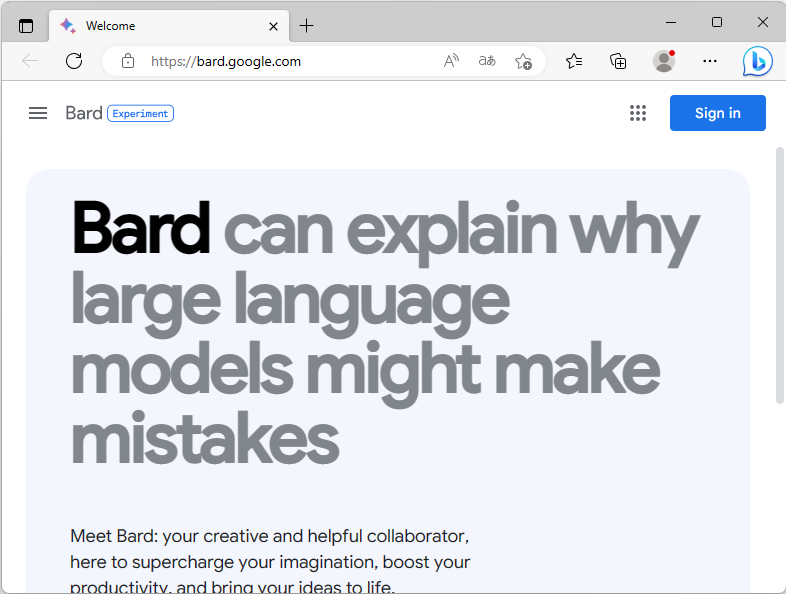Select the Welcome tab

pyautogui.click(x=169, y=26)
